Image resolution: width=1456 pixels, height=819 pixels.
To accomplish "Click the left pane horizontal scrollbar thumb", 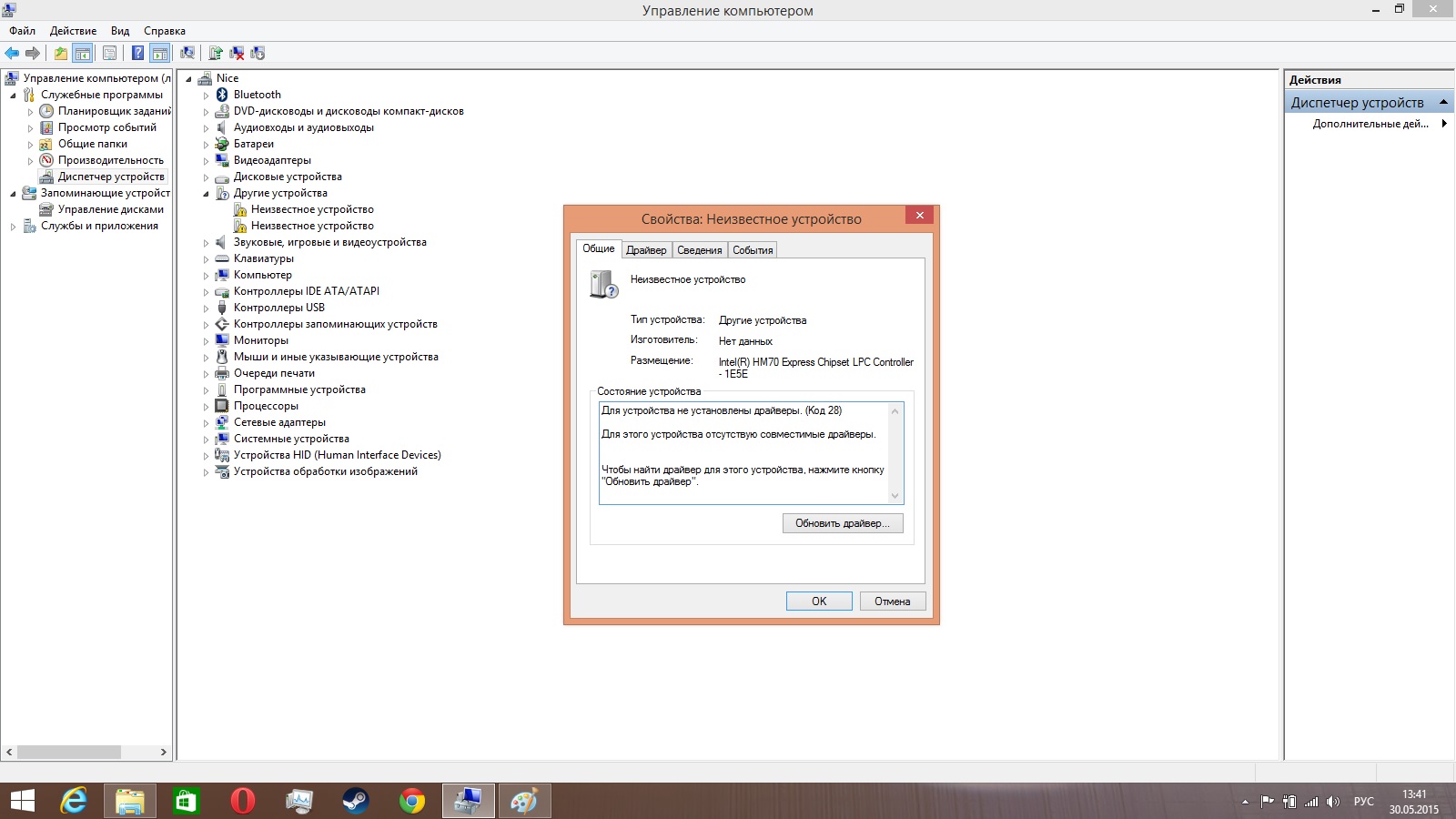I will (68, 753).
